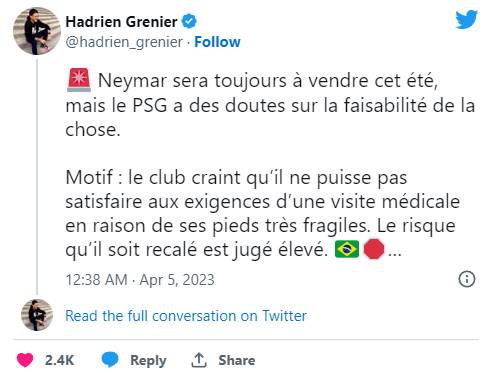Click the red siren emoji

pyautogui.click(x=79, y=80)
